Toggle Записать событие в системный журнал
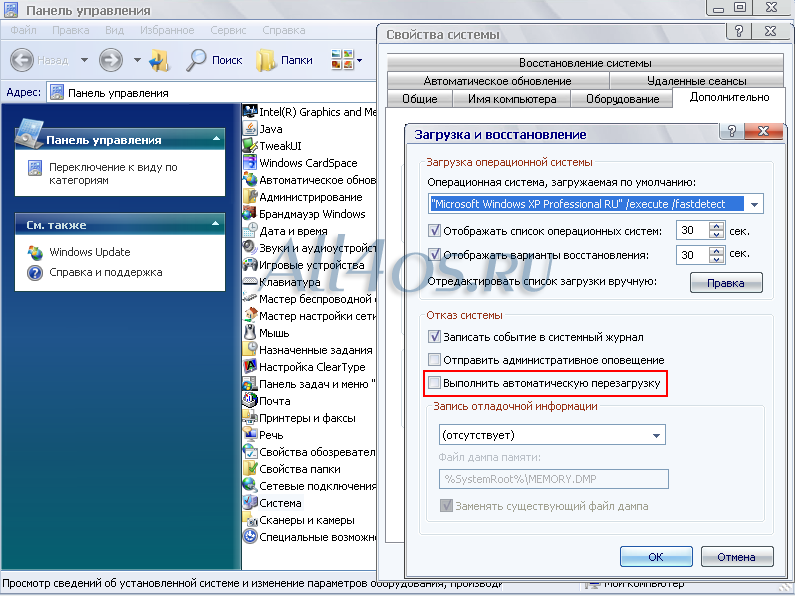The image size is (795, 596). click(434, 337)
